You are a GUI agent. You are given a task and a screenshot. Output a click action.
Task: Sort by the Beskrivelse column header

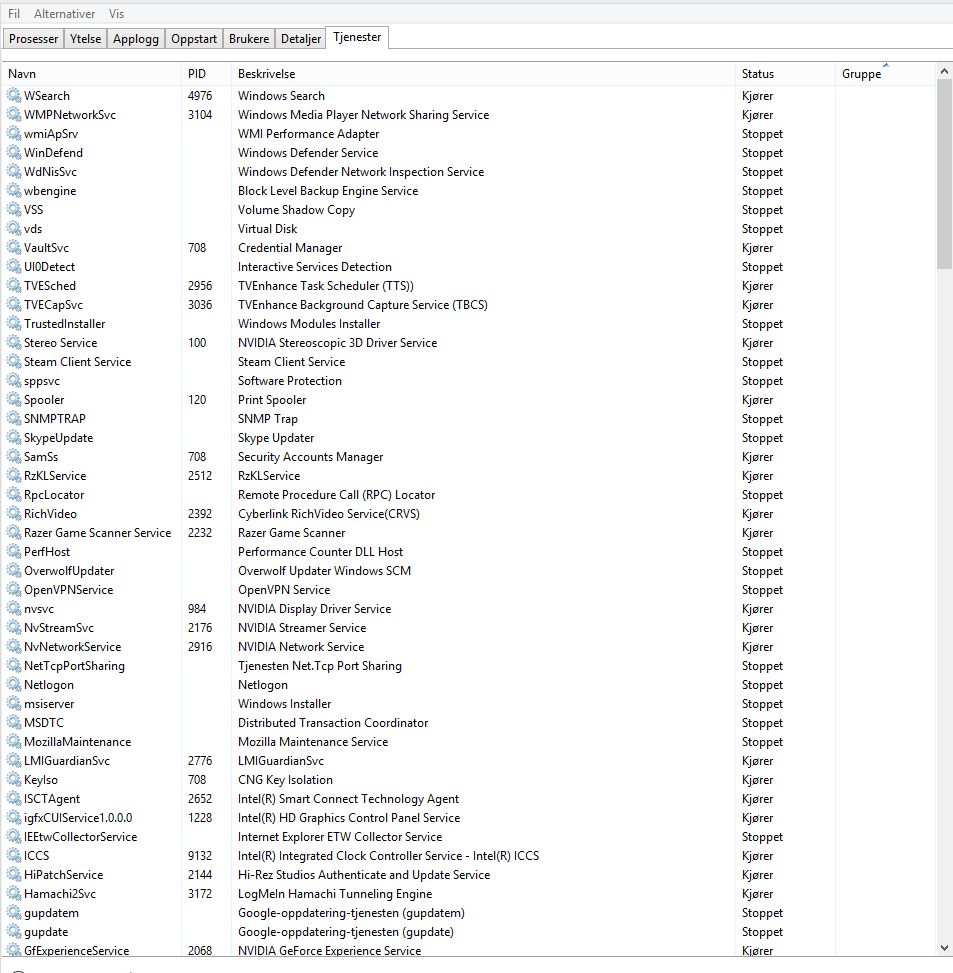click(483, 74)
